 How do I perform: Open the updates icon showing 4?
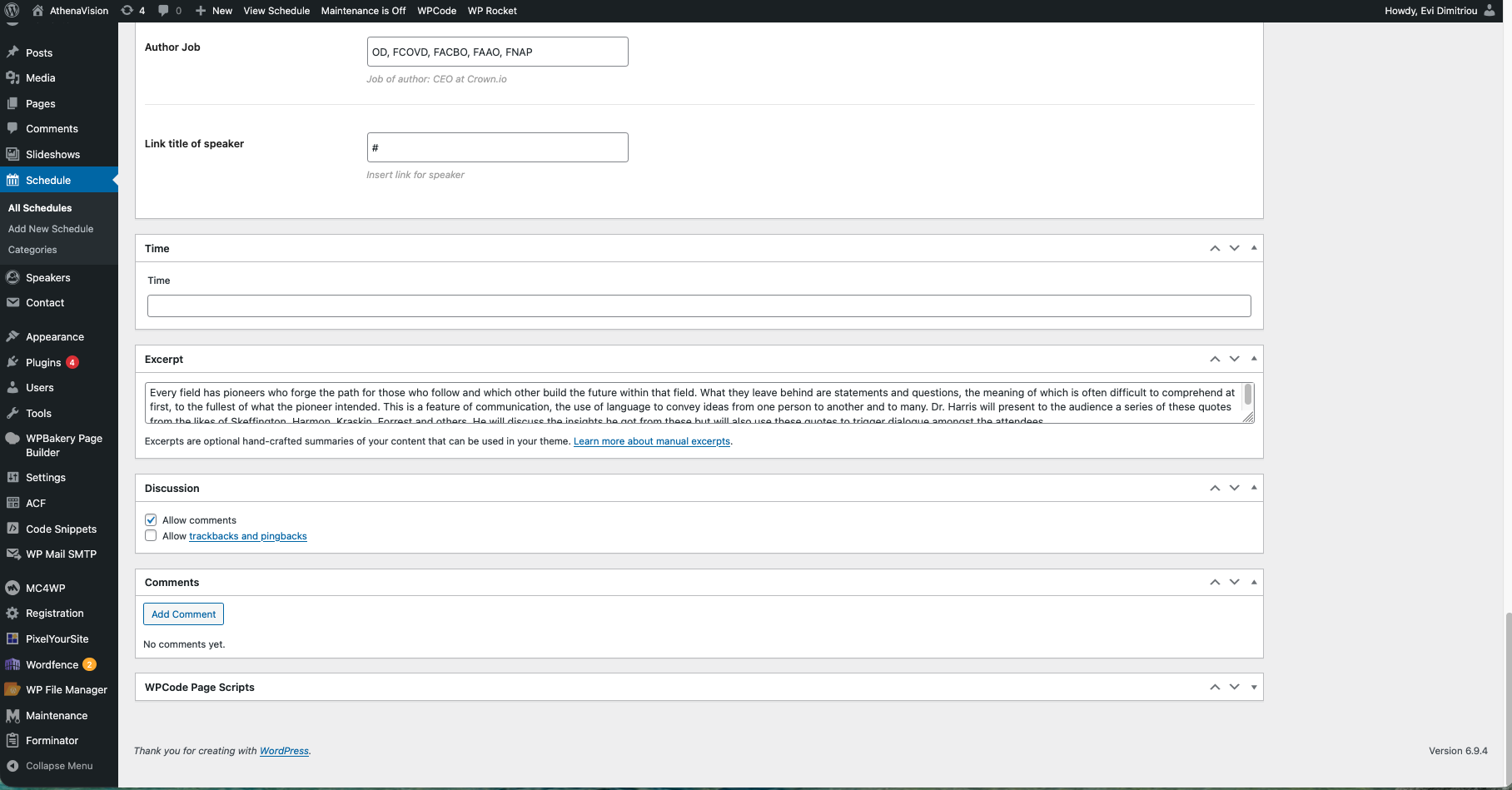(x=127, y=11)
